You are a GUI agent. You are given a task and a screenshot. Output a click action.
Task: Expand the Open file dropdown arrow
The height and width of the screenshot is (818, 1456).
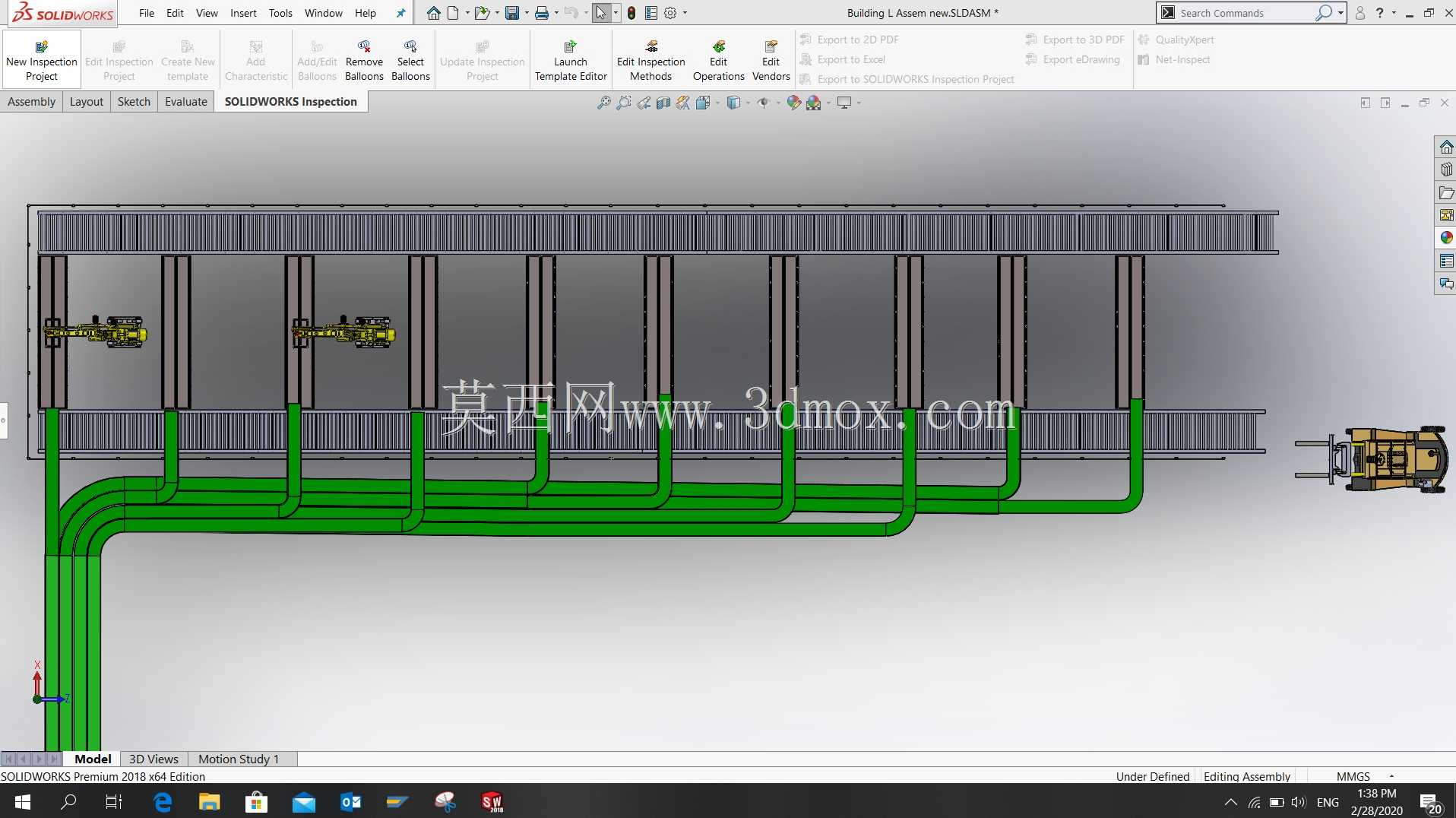click(x=497, y=13)
